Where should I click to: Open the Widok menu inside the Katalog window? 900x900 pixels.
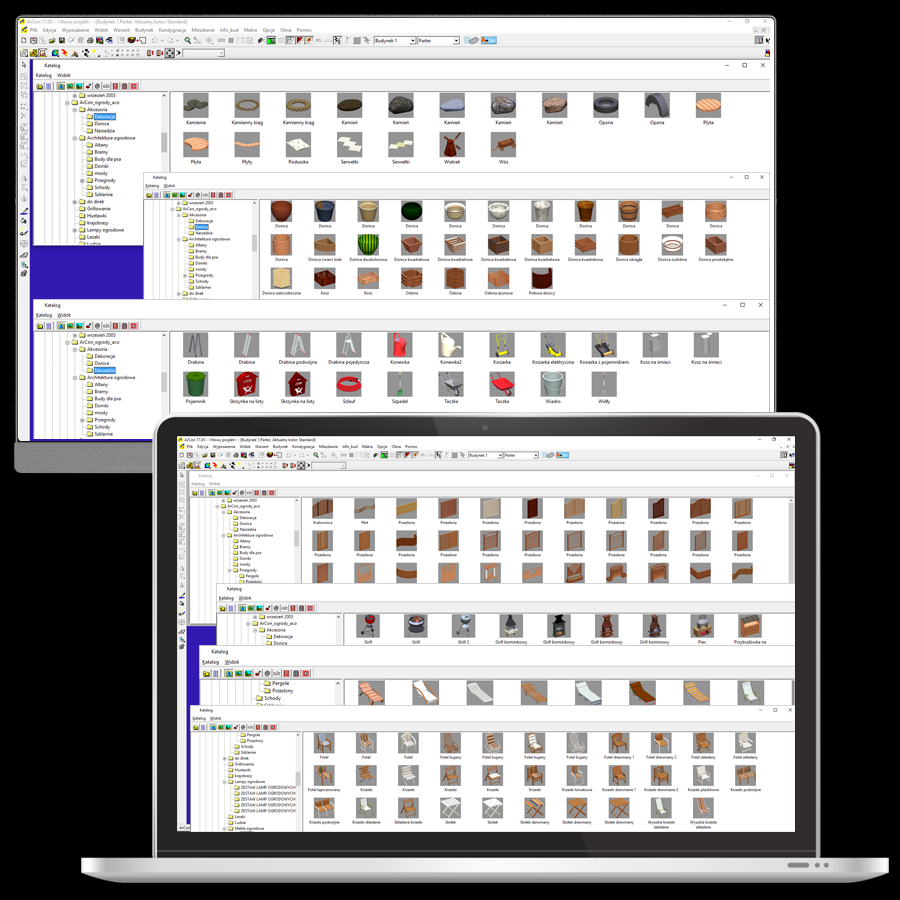pyautogui.click(x=63, y=75)
